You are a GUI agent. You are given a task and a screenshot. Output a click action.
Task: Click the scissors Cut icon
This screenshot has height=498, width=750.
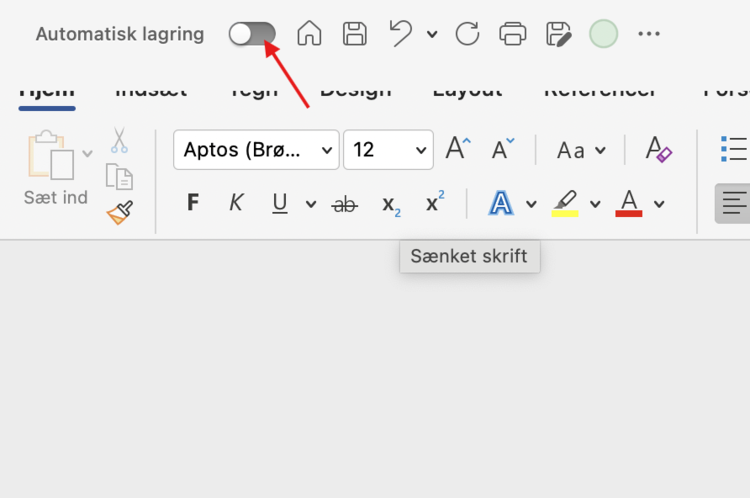click(119, 139)
